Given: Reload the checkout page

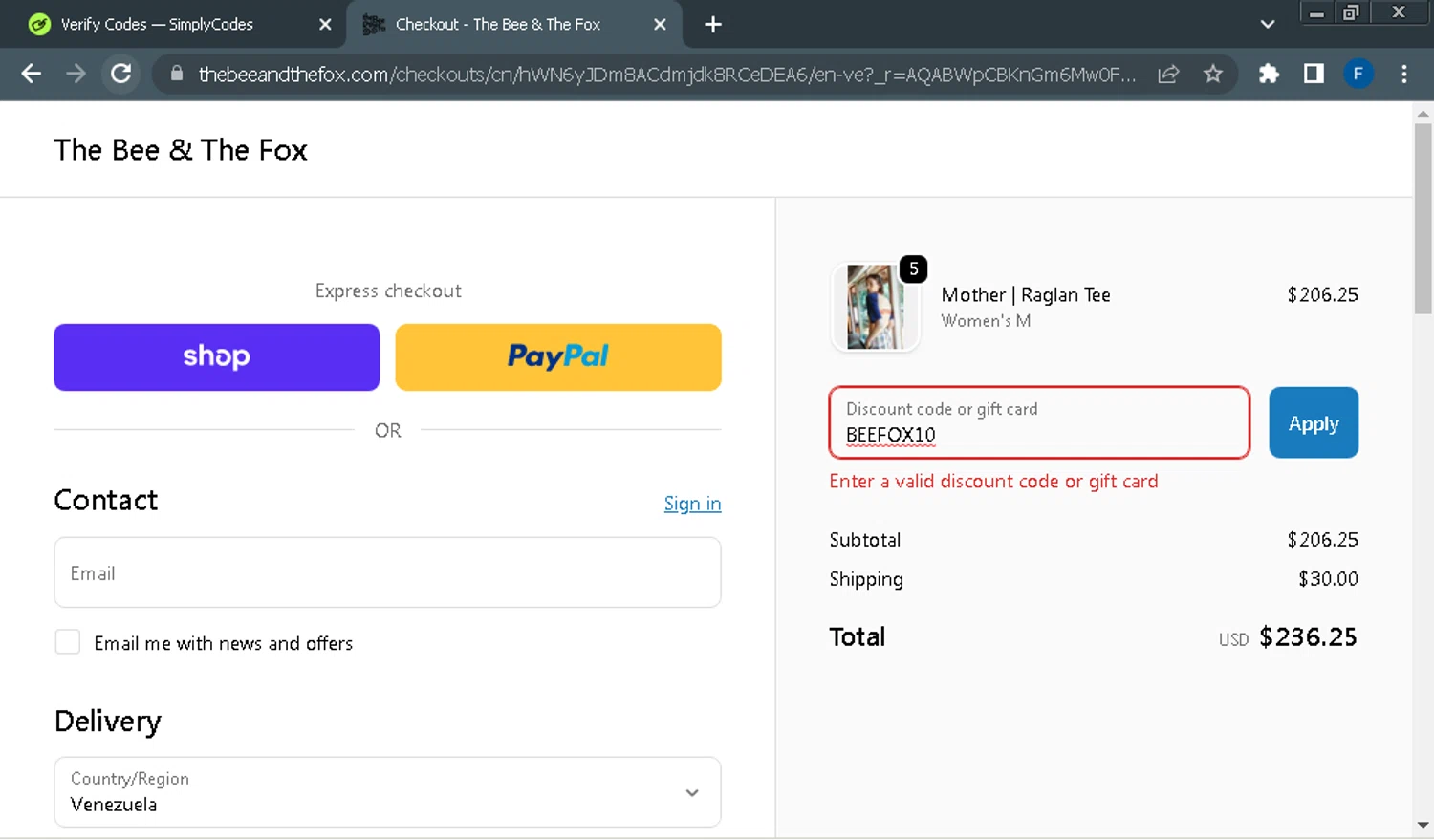Looking at the screenshot, I should (x=120, y=74).
